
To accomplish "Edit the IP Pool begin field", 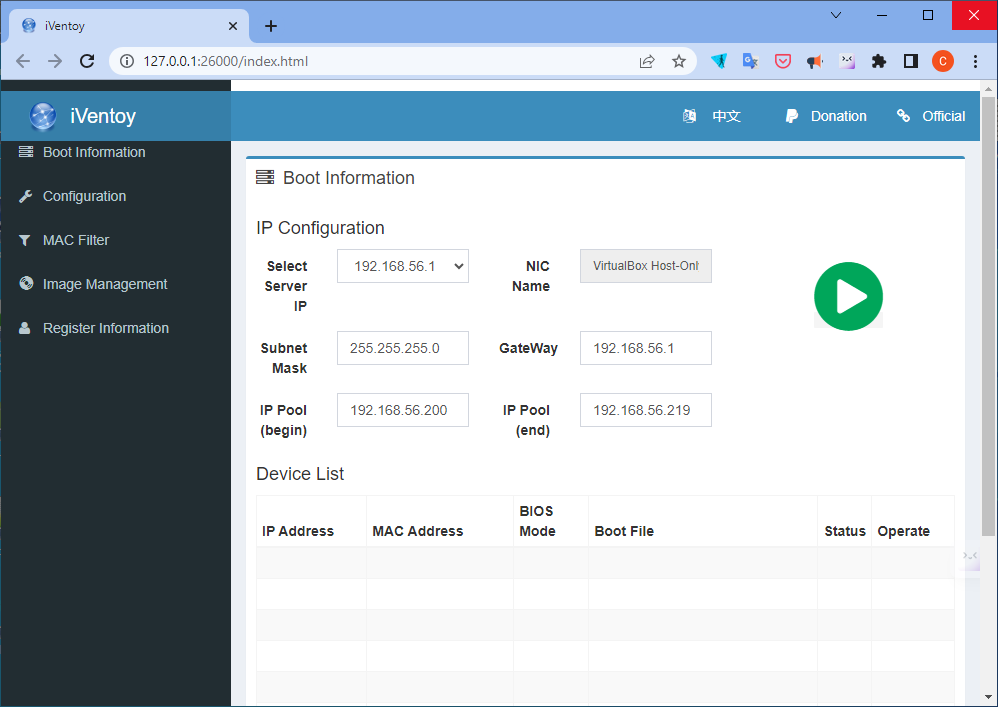I will [x=403, y=410].
